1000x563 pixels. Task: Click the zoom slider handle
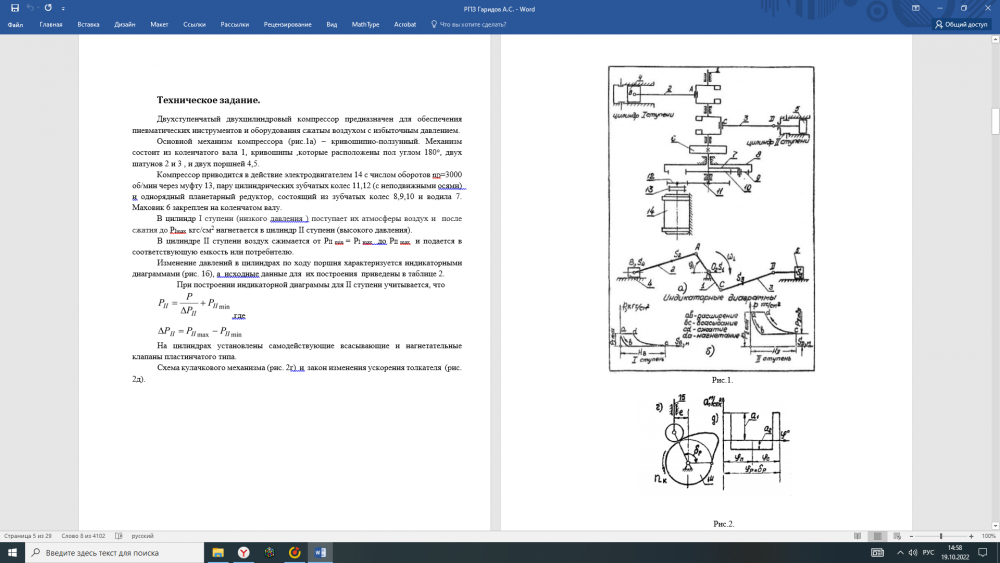[940, 536]
